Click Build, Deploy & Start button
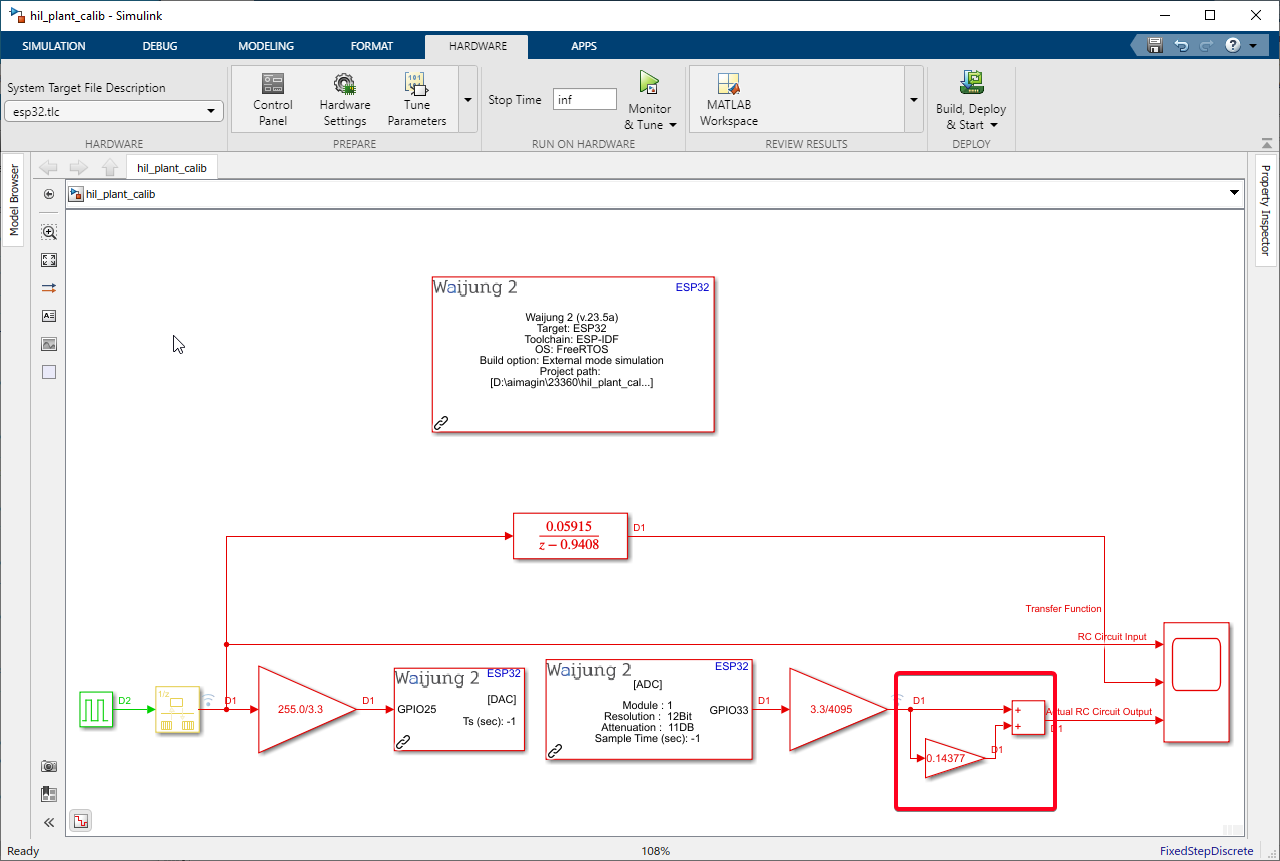Image resolution: width=1280 pixels, height=861 pixels. tap(970, 98)
